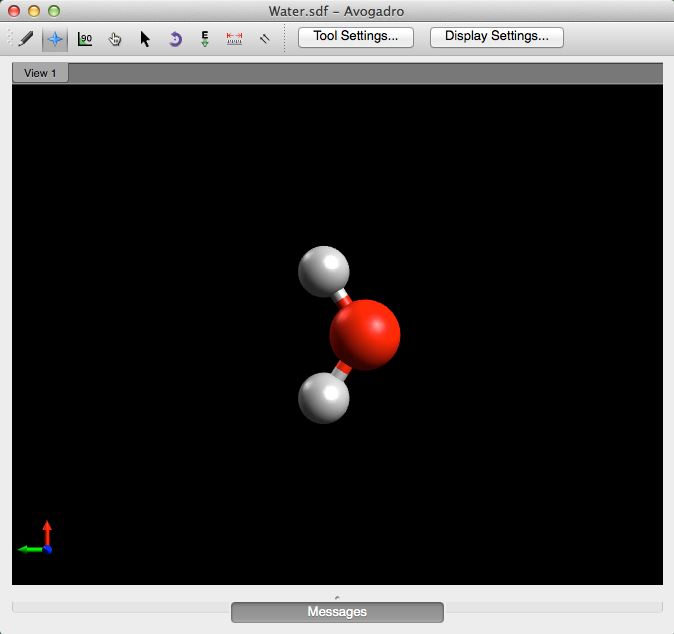Viewport: 674px width, 634px height.
Task: Click the lower white hydrogen atom
Action: click(x=324, y=397)
